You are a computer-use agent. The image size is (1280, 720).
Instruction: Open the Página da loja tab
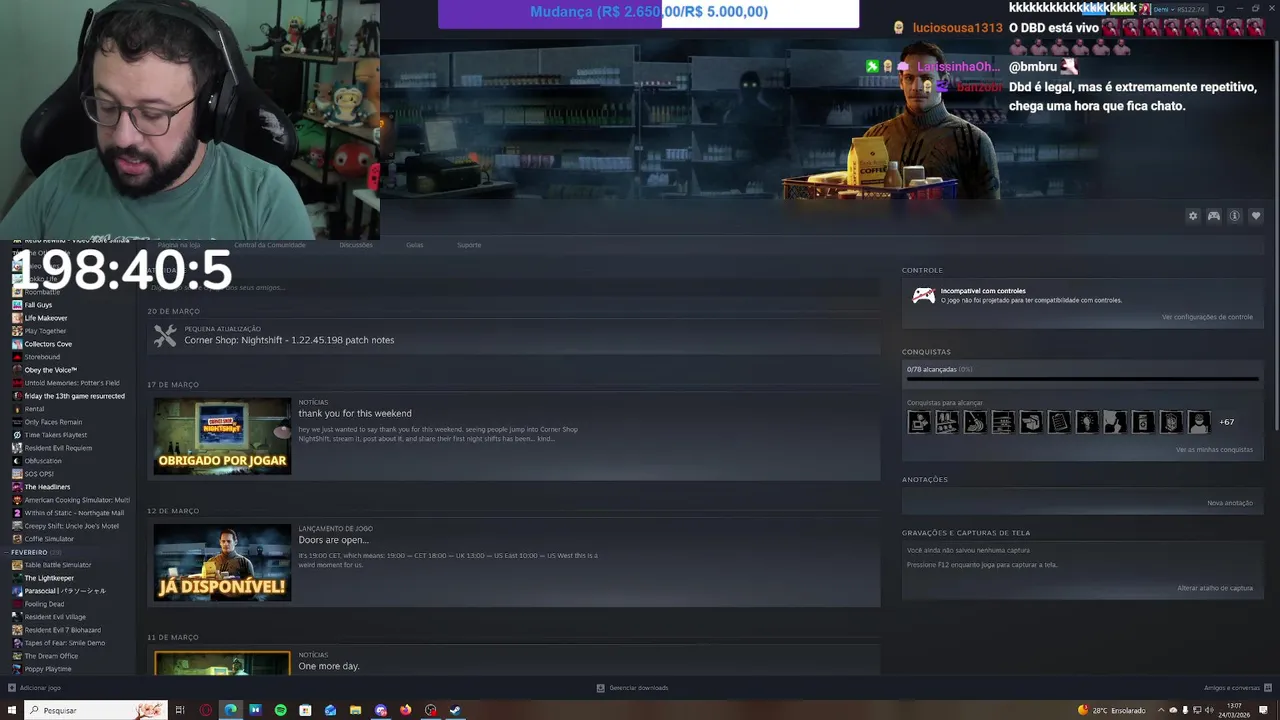(179, 245)
